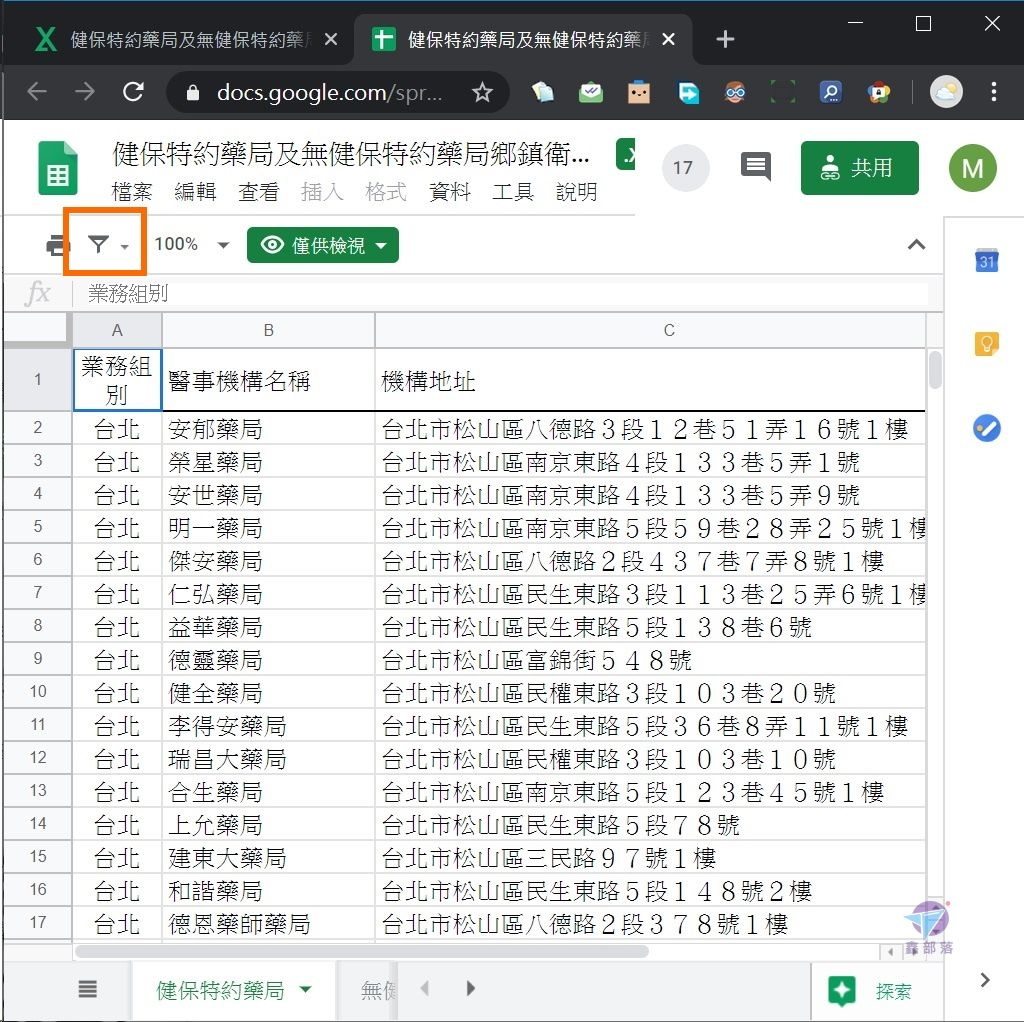
Task: Click the grayed 插入 menu
Action: point(322,191)
